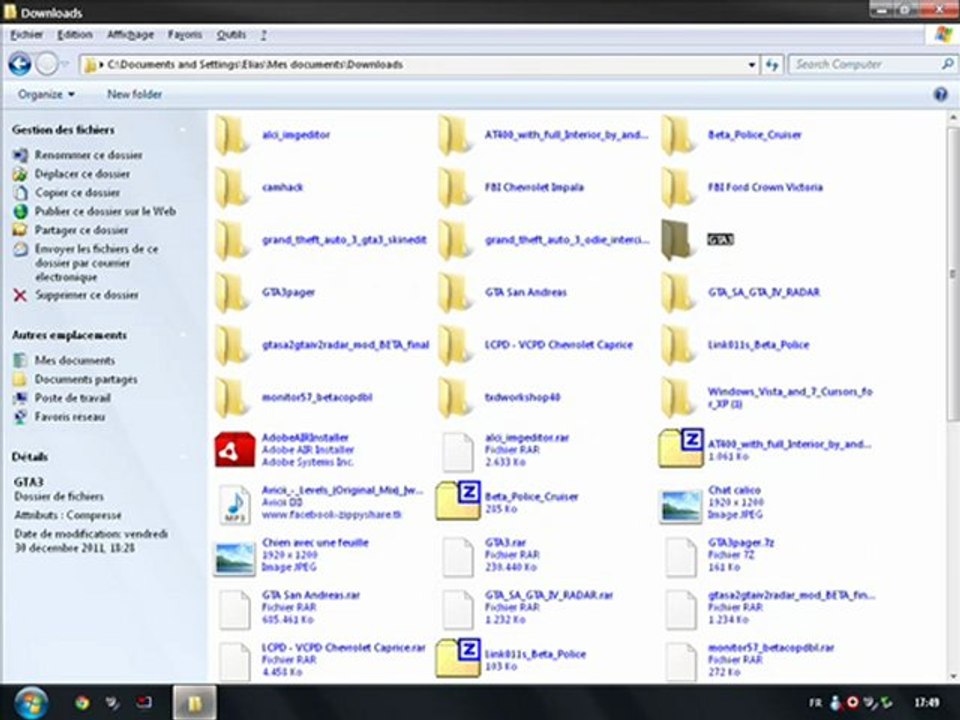The height and width of the screenshot is (720, 960).
Task: Click the Explorer folder taskbar button
Action: click(194, 703)
